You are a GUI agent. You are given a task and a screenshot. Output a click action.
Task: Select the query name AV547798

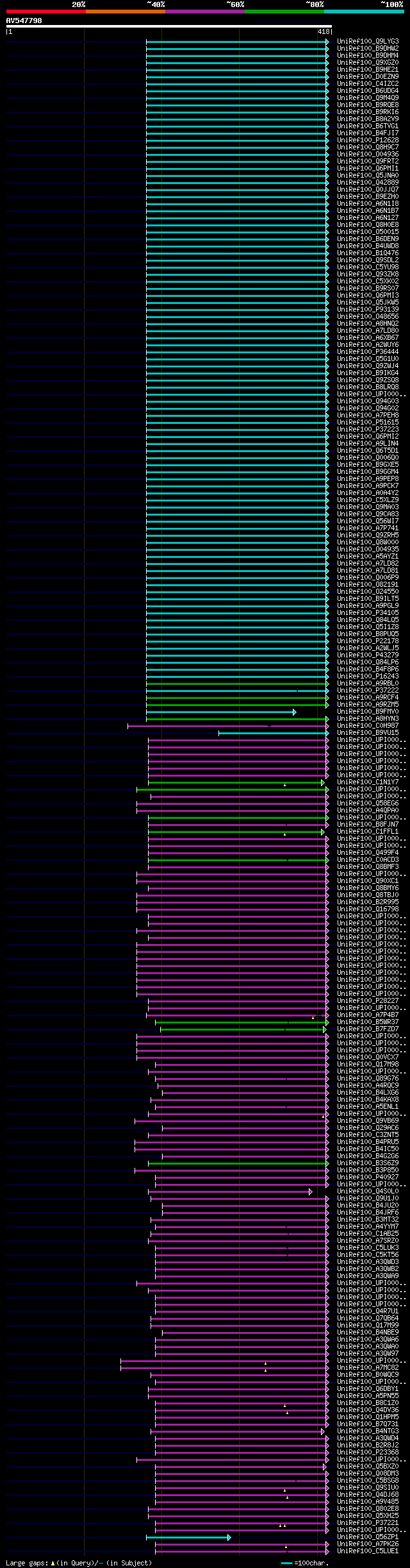pos(24,21)
